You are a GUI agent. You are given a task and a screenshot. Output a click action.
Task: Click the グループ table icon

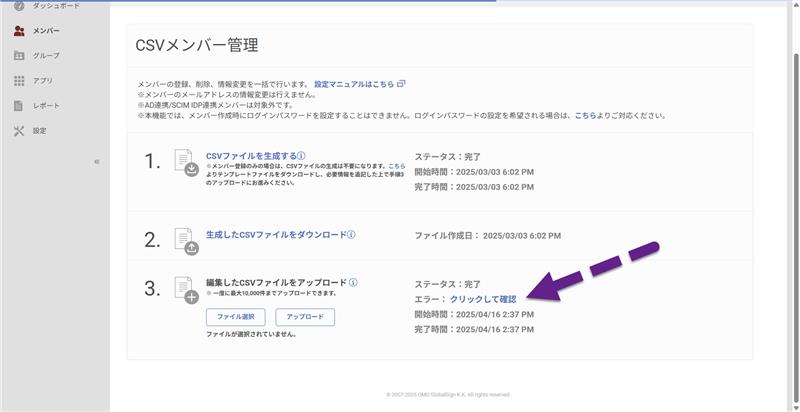click(x=19, y=56)
